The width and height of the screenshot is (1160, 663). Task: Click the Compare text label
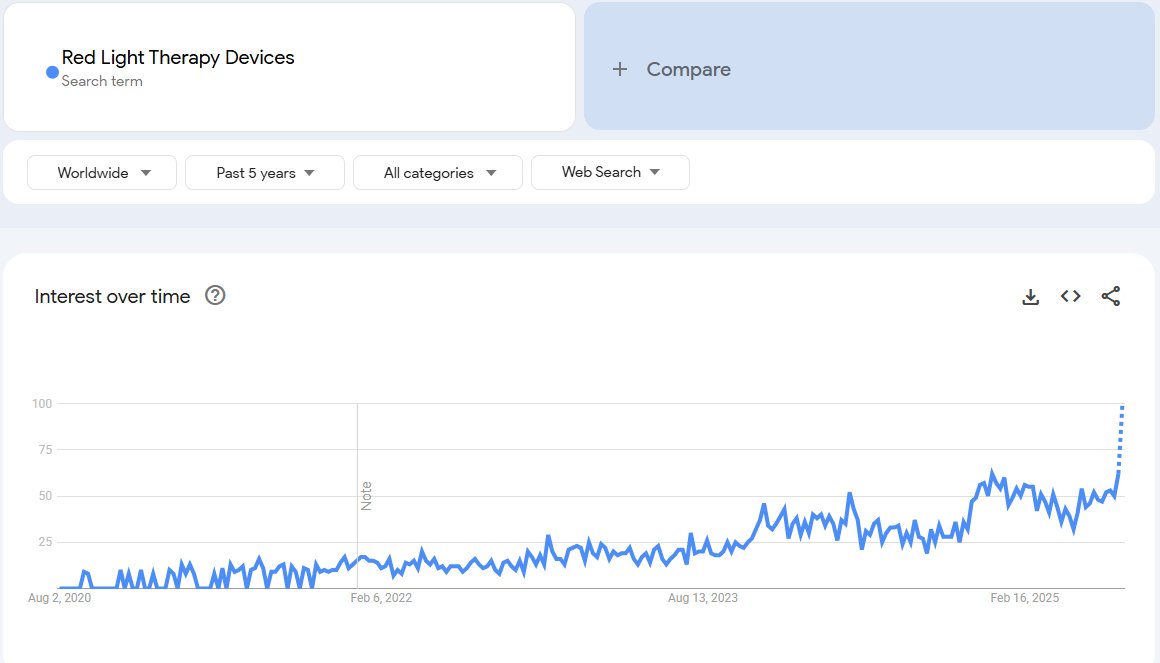(688, 69)
